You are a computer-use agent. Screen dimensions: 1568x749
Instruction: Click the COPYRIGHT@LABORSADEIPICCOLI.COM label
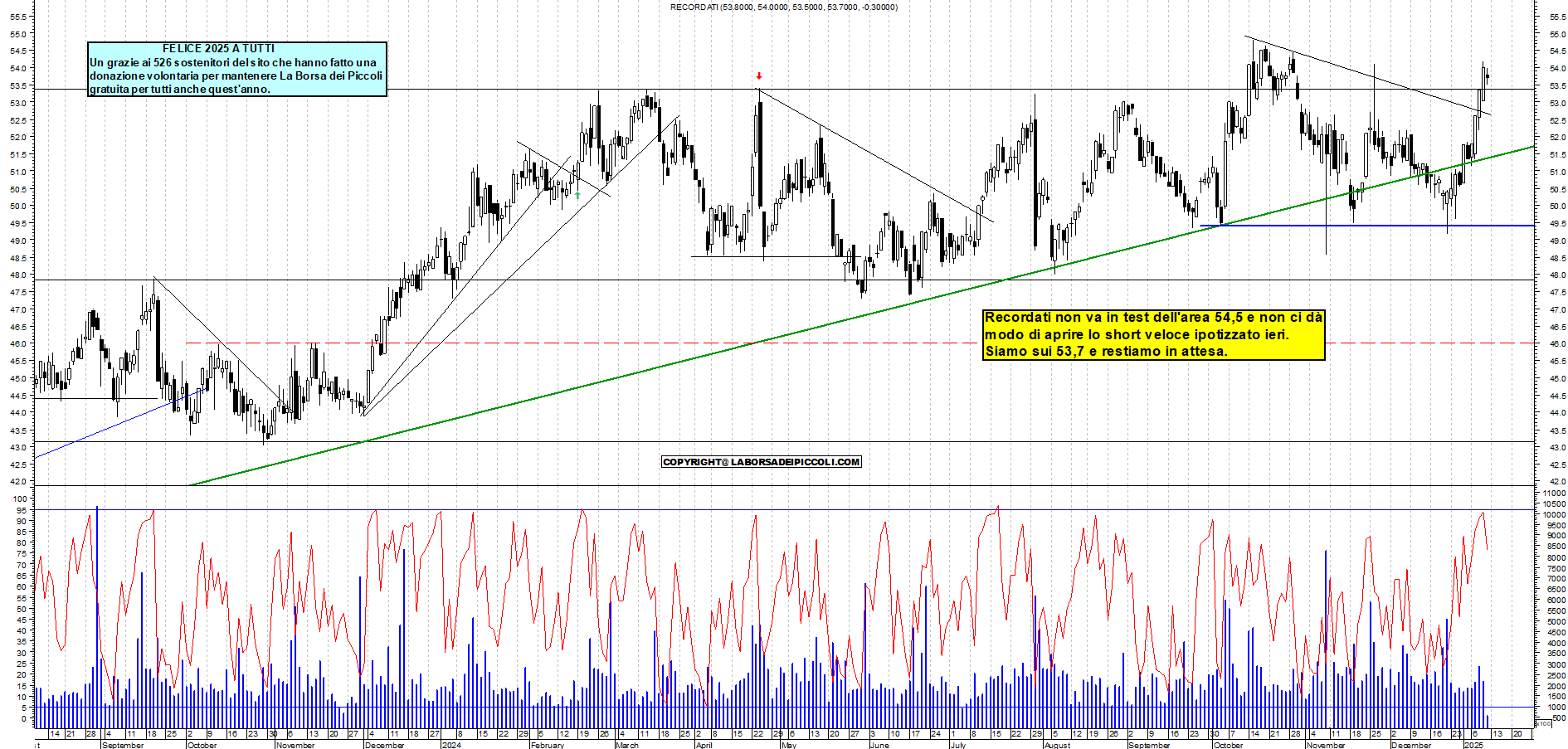tap(762, 462)
